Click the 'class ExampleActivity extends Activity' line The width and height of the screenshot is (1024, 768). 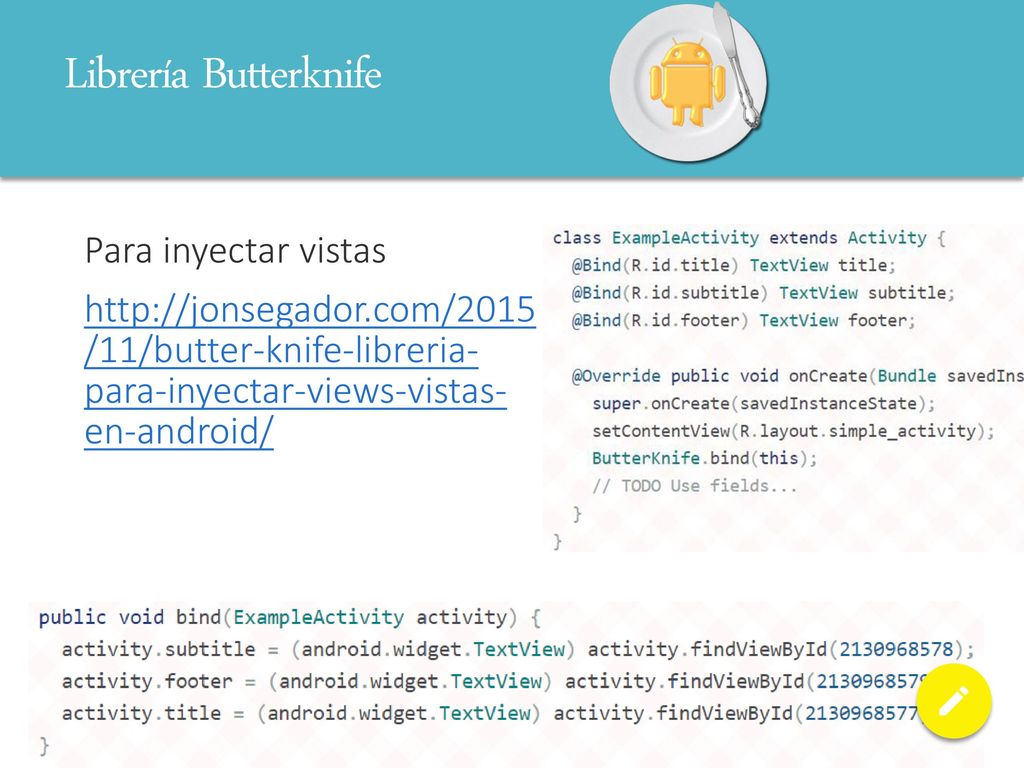pos(748,238)
